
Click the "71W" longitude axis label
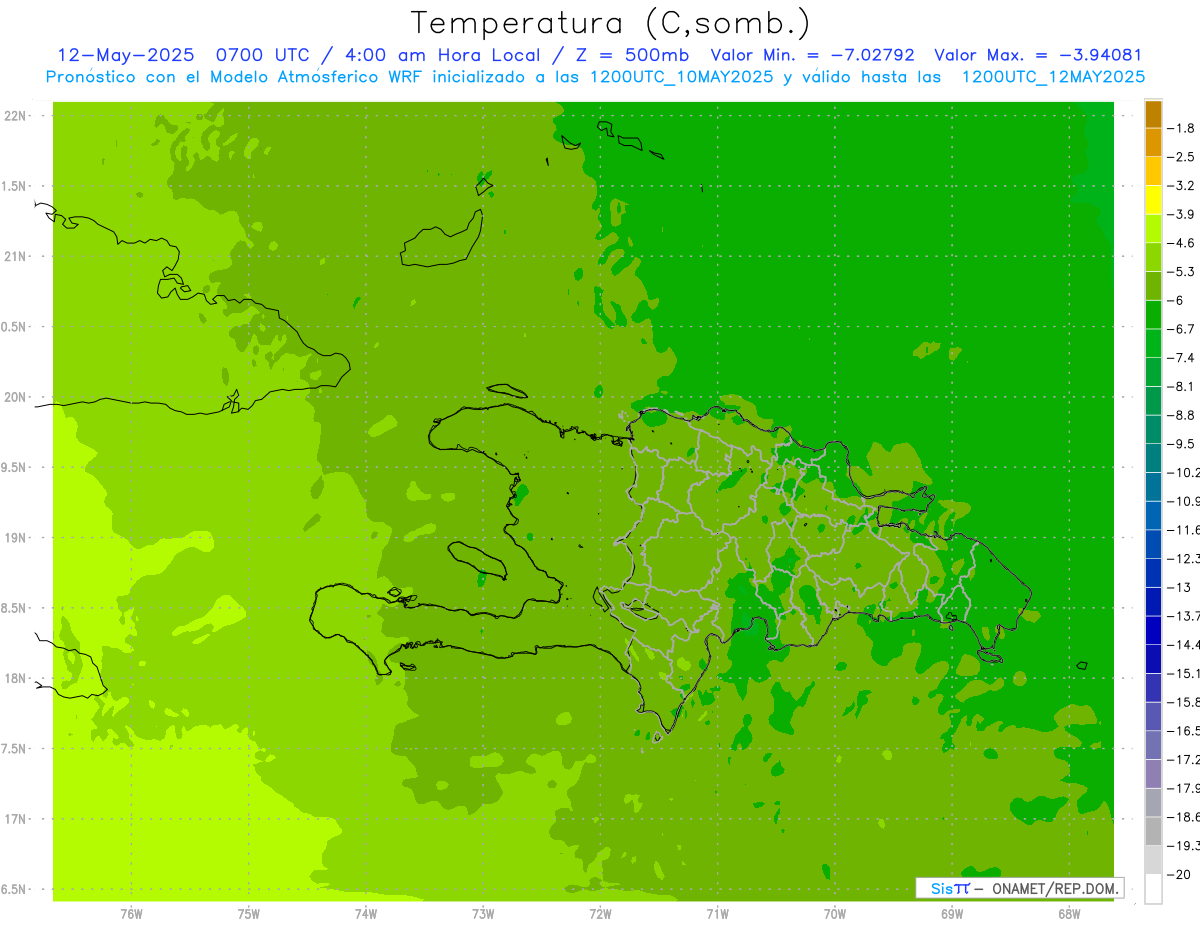point(717,913)
